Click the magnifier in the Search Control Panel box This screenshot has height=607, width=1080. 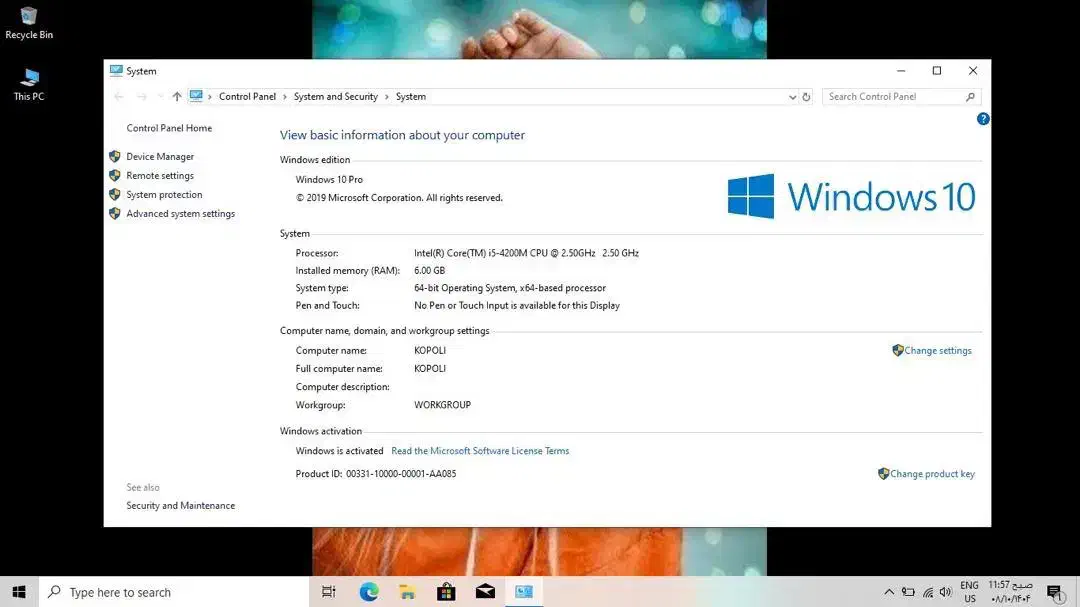tap(969, 96)
